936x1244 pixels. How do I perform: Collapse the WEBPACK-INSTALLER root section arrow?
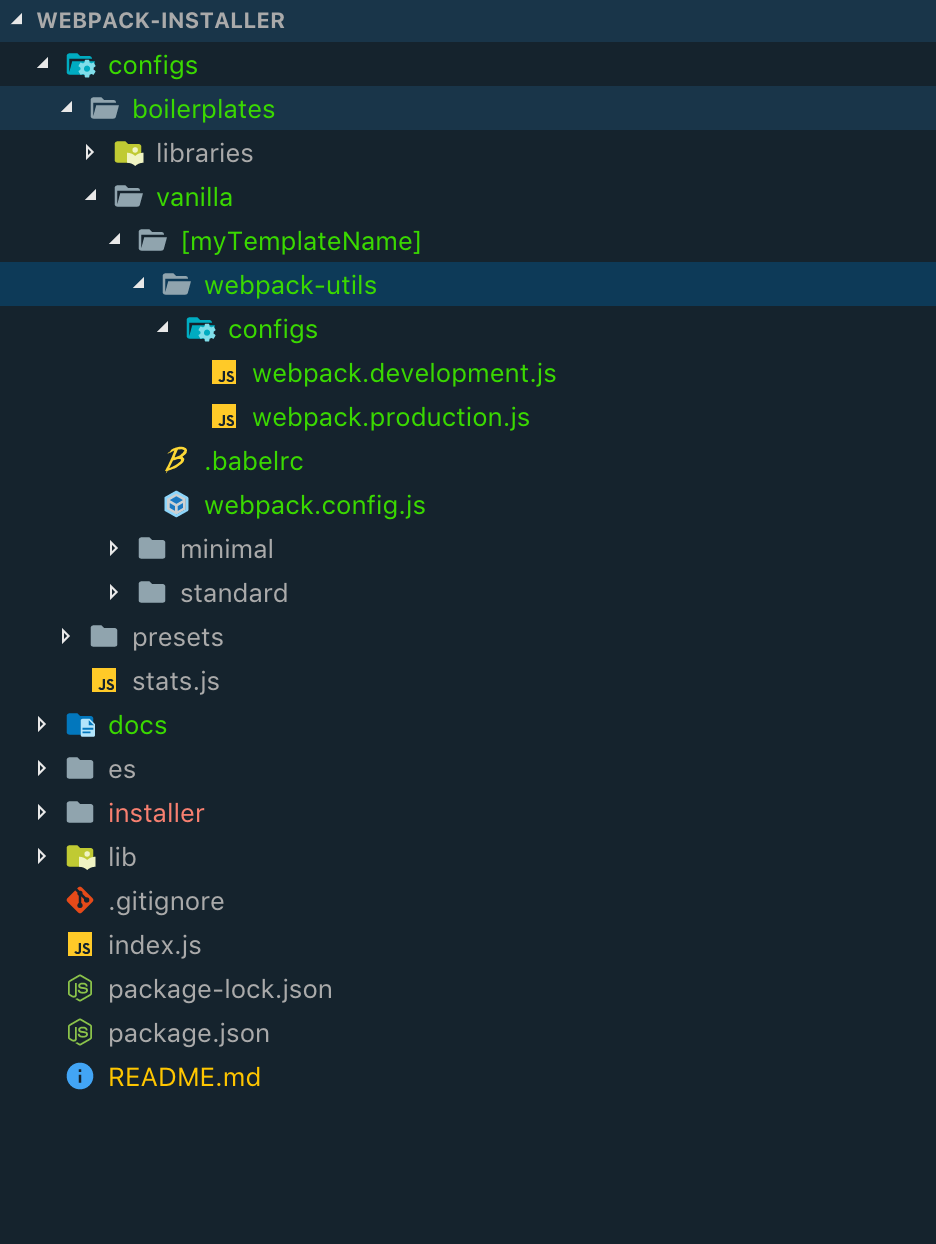pos(17,20)
